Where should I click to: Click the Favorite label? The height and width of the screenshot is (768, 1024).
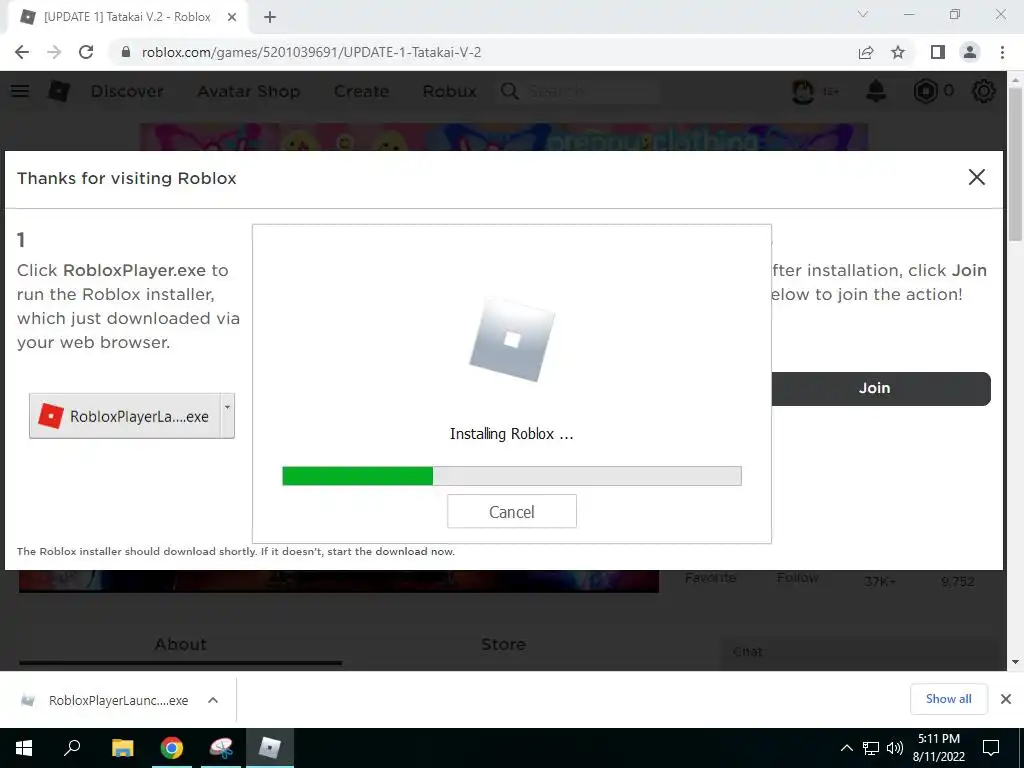pos(711,578)
